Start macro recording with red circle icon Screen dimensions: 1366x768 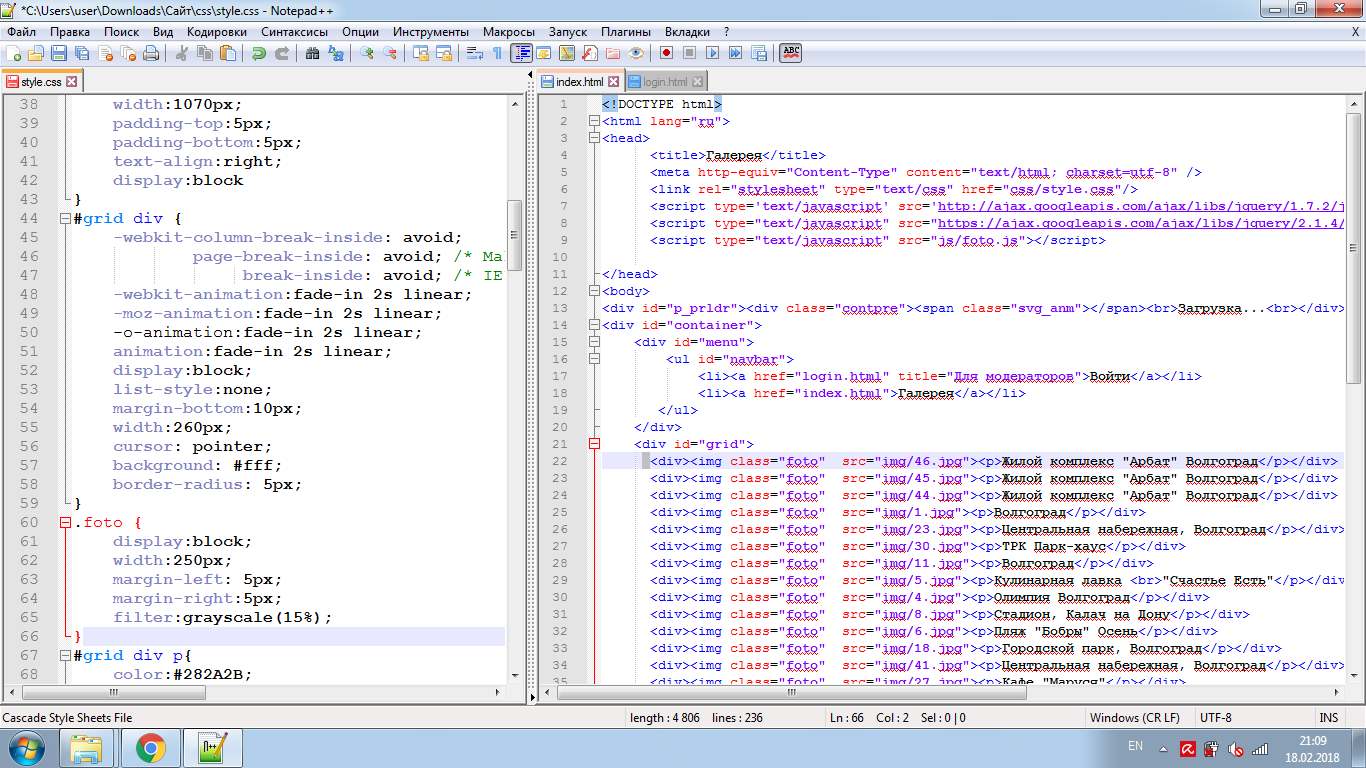(x=665, y=53)
